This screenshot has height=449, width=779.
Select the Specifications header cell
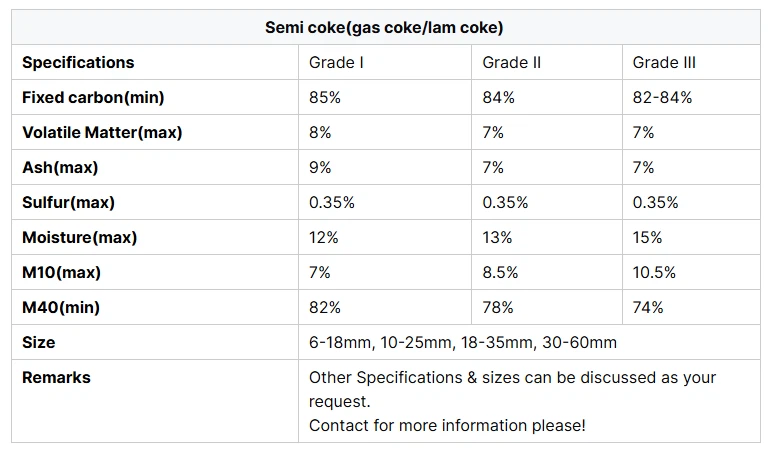(x=78, y=62)
